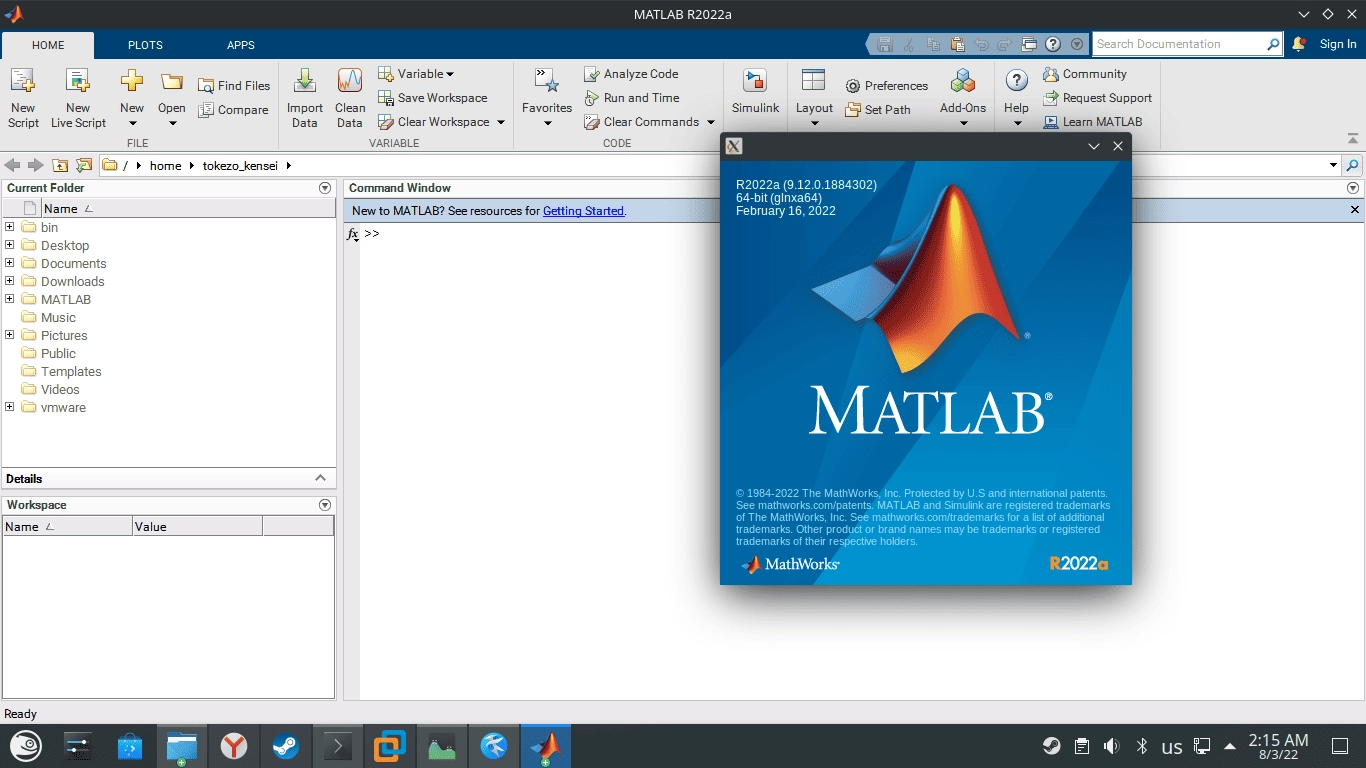Open the Clear Workspace dropdown arrow
1366x768 pixels.
501,122
